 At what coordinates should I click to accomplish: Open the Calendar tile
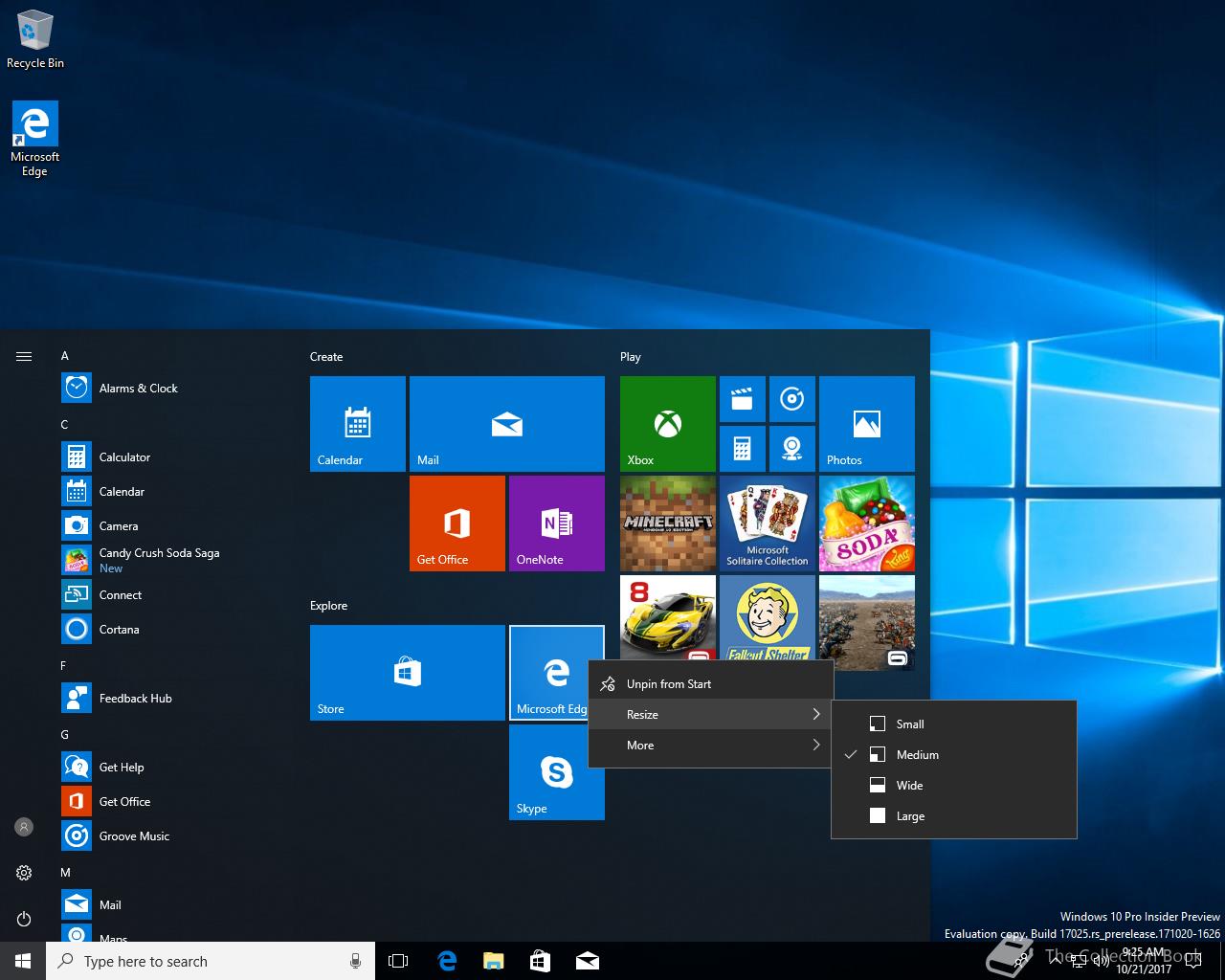(x=358, y=424)
